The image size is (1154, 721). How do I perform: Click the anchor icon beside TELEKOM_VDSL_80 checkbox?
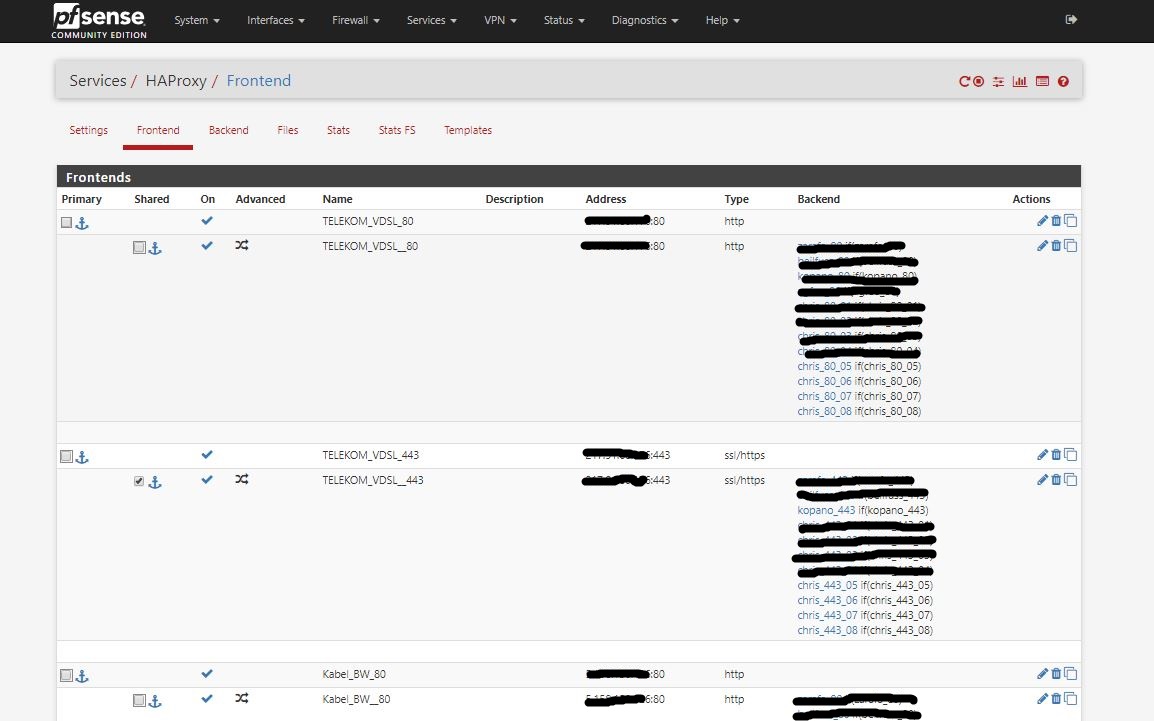pyautogui.click(x=82, y=223)
